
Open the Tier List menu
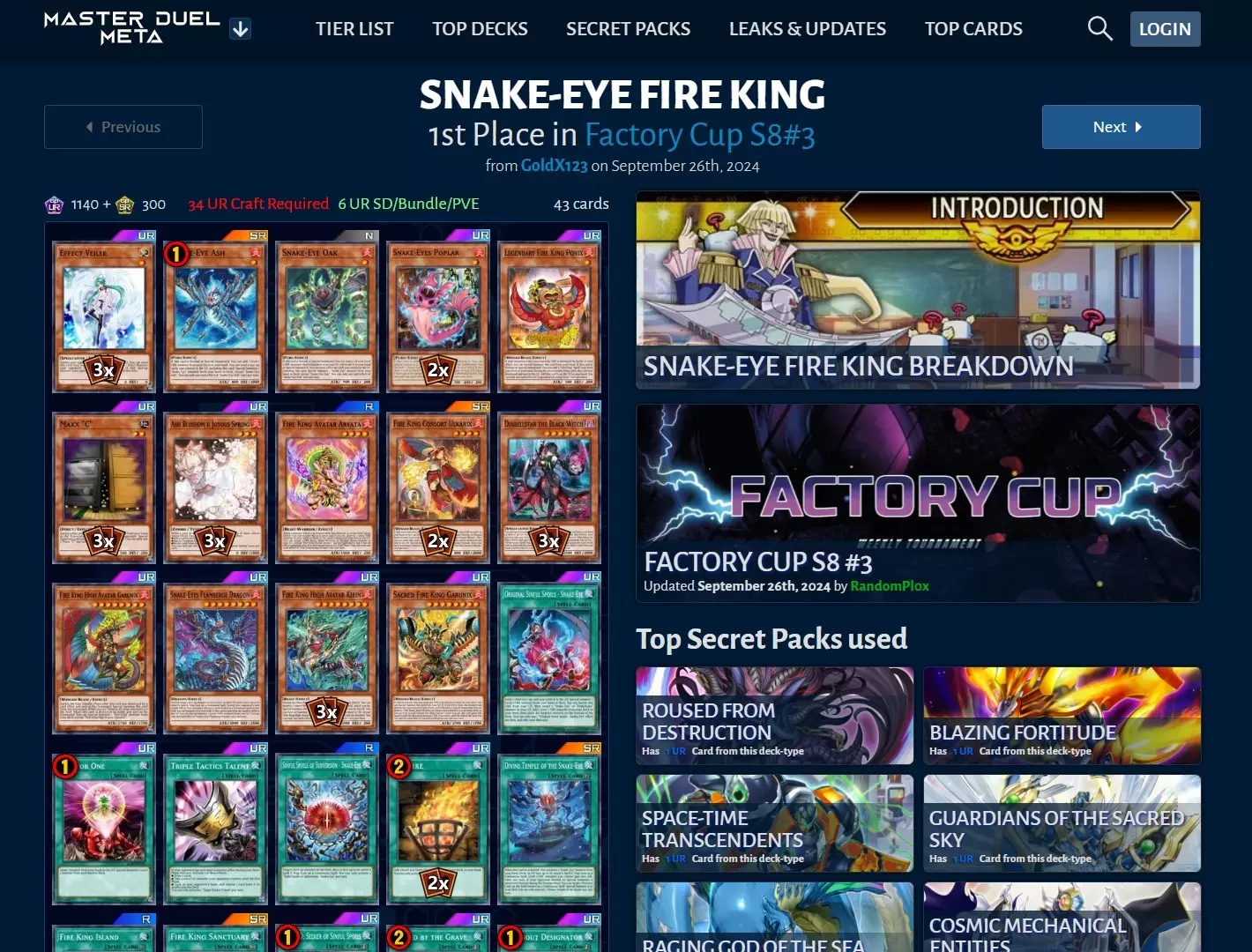pyautogui.click(x=354, y=29)
